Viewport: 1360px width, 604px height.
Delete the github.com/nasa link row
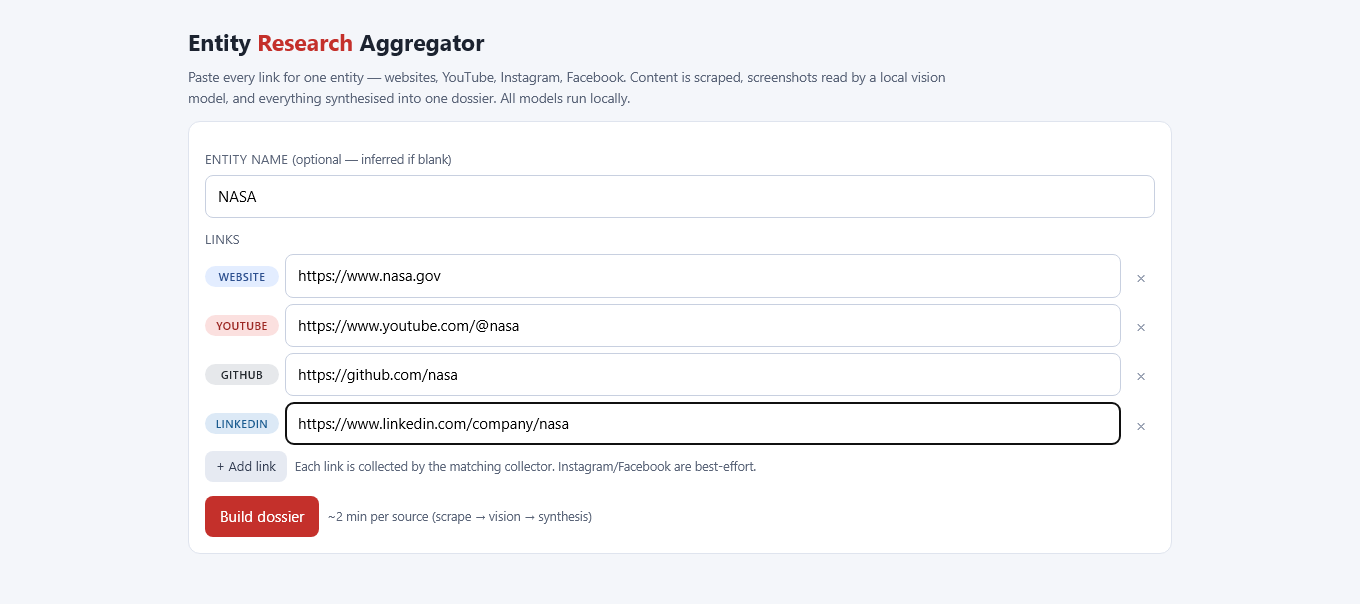coord(1141,376)
